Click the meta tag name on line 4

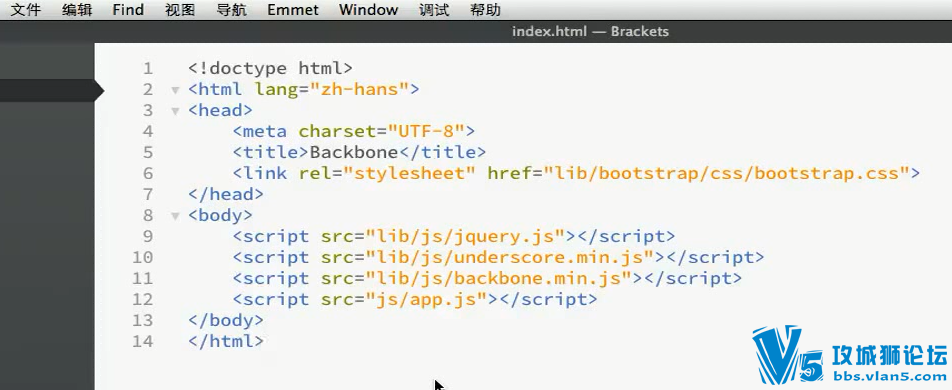tap(265, 131)
